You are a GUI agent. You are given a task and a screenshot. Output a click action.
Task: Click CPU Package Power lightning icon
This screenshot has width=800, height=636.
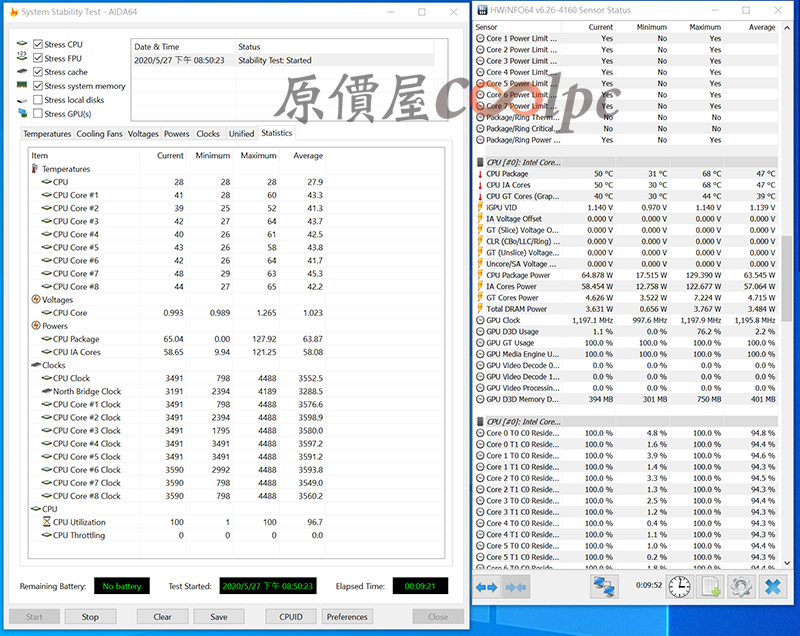(x=480, y=275)
